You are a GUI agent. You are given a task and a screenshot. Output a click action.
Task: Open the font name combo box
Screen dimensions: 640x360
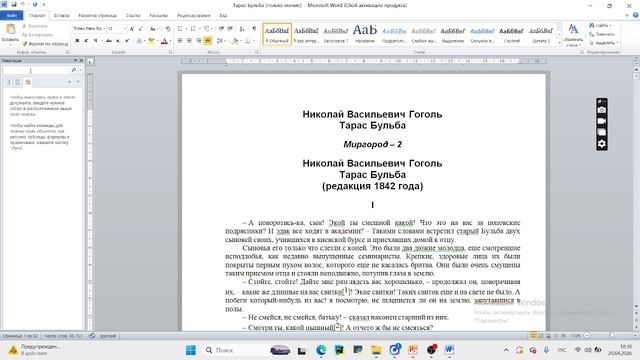point(89,29)
